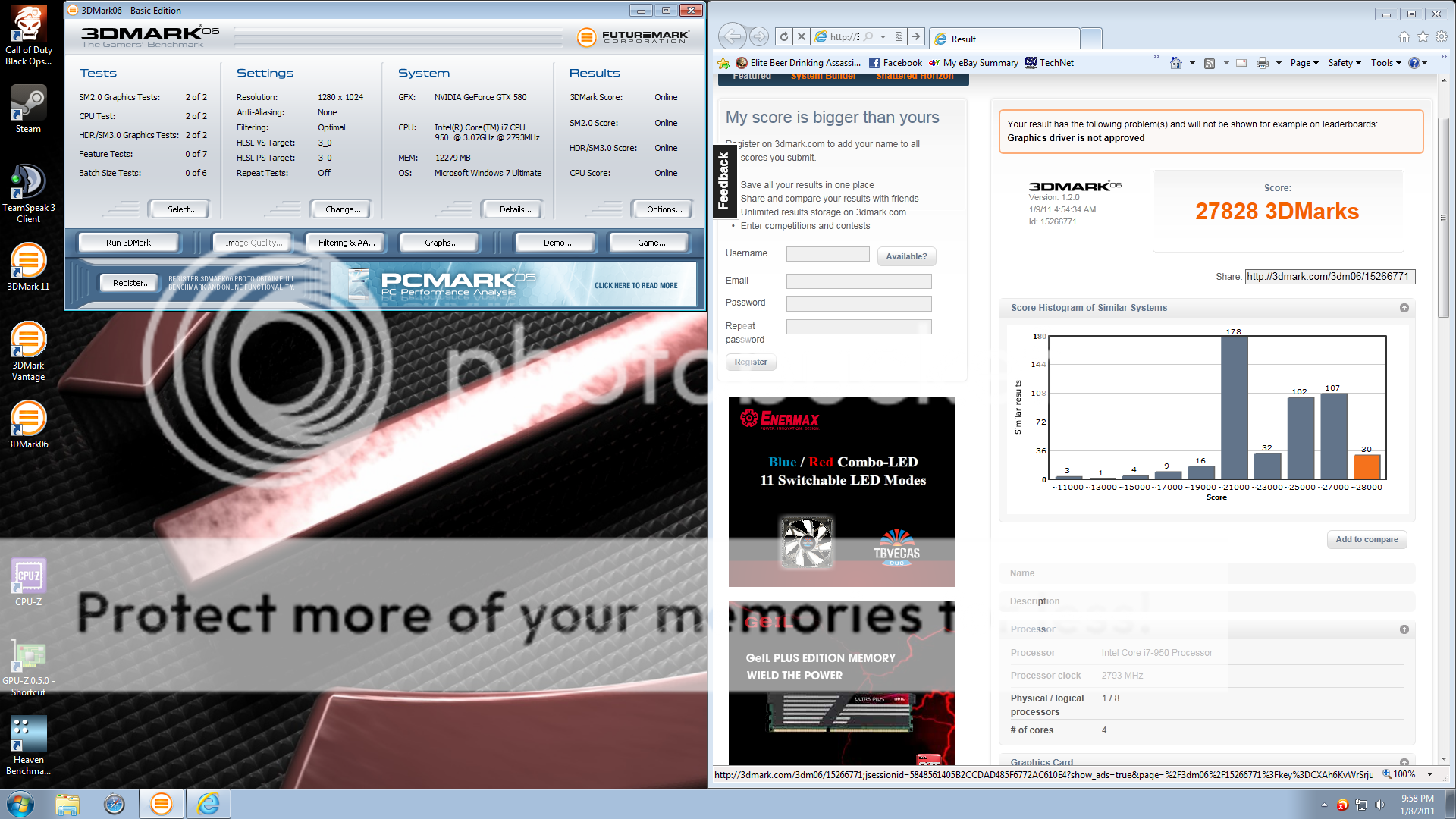Refresh the browser page
The image size is (1456, 819).
784,36
